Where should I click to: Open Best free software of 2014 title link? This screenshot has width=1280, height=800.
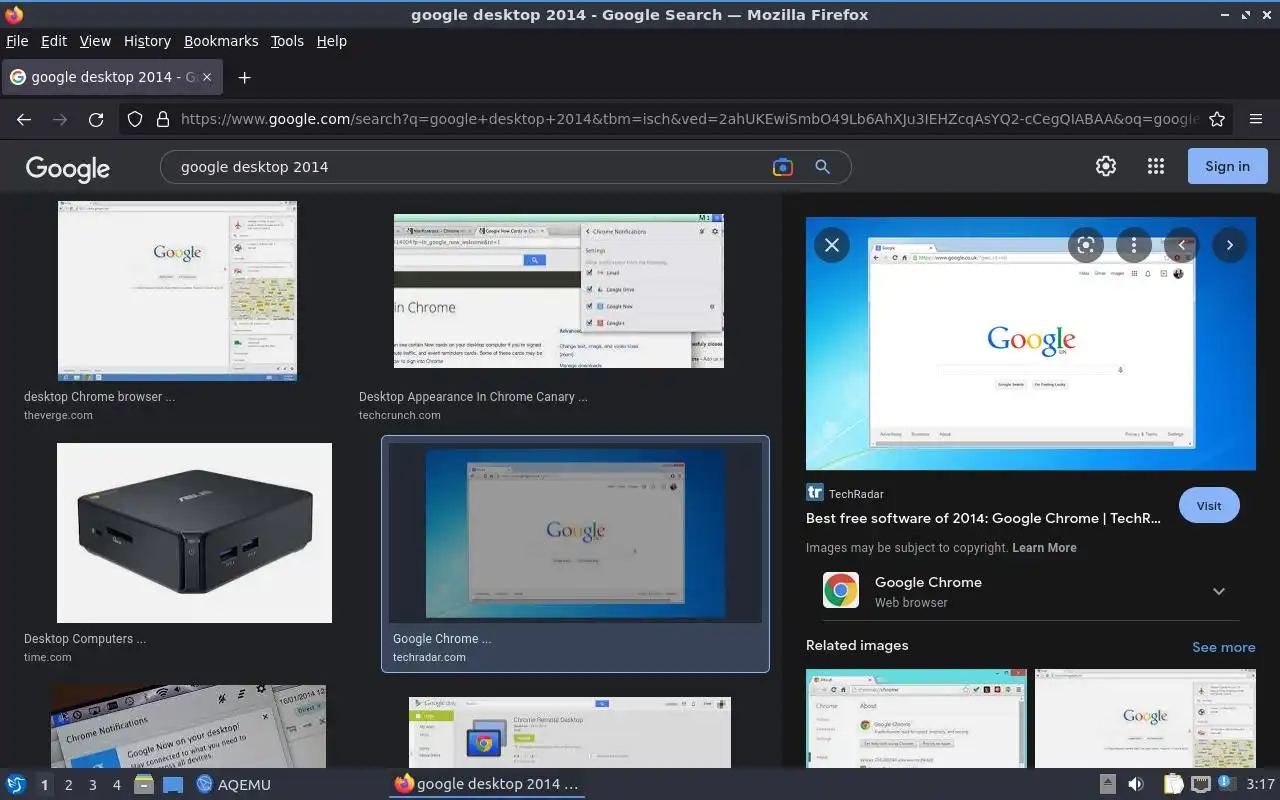click(x=983, y=518)
